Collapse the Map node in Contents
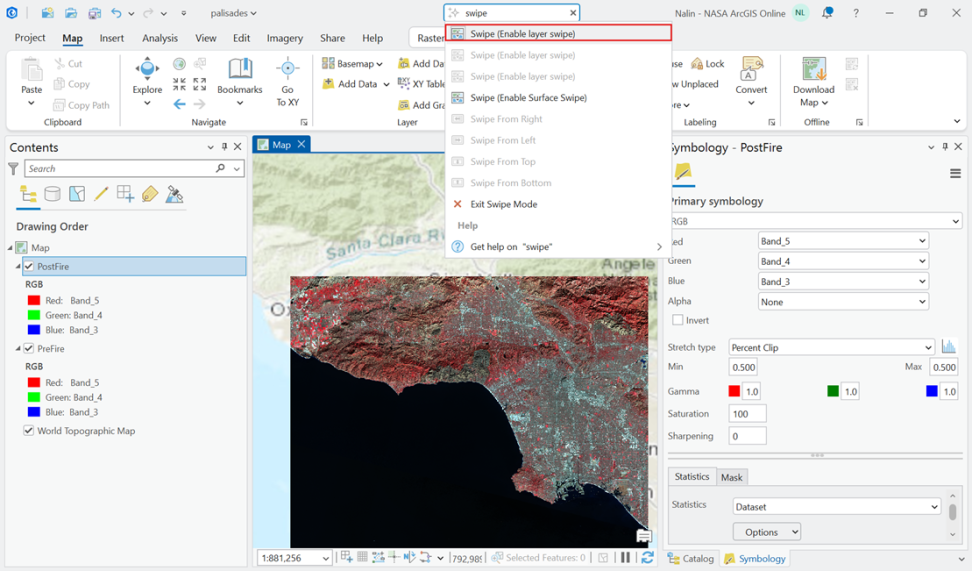 tap(10, 247)
